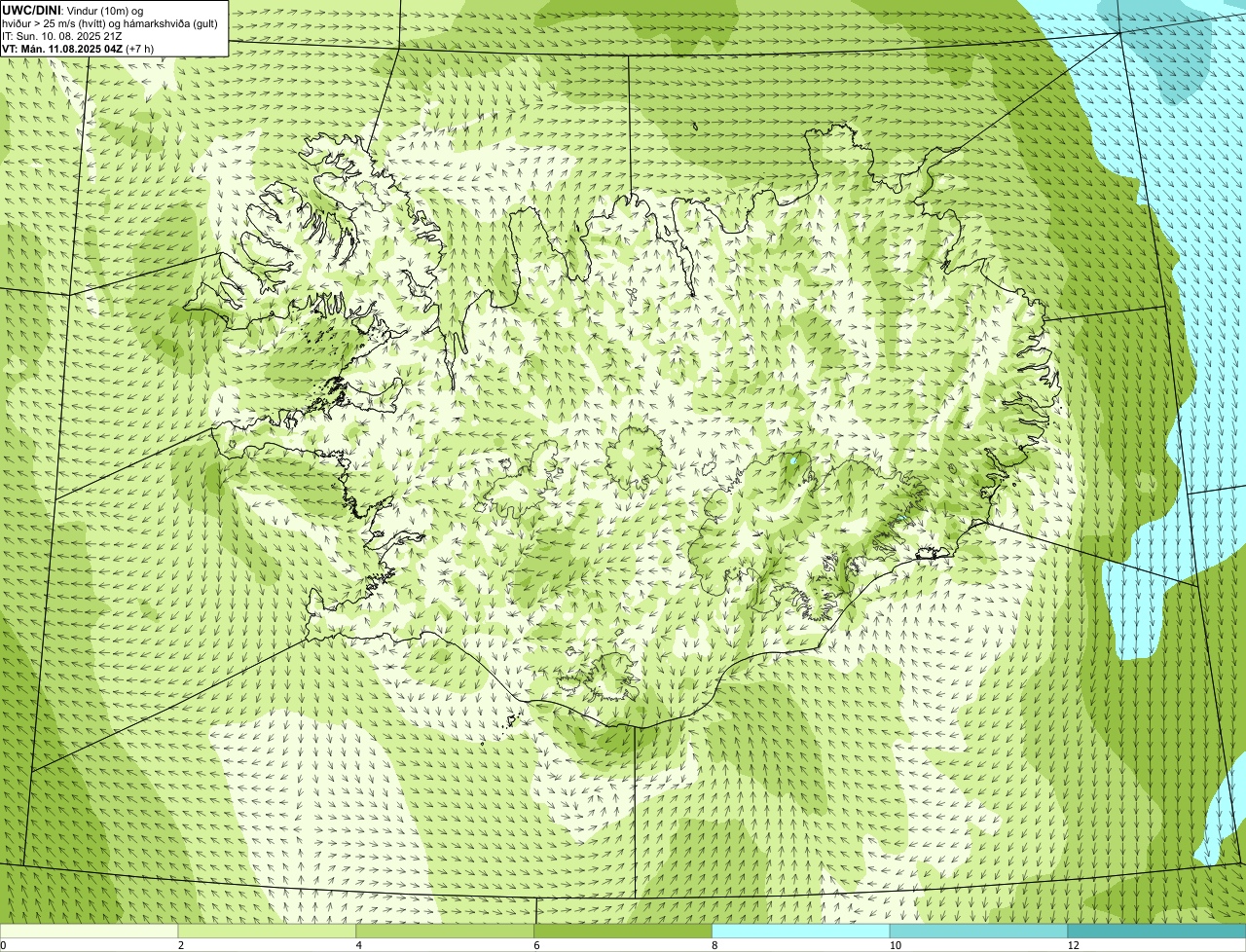Click the 4–6 m/s green legend swatch
This screenshot has height=952, width=1246.
[446, 932]
